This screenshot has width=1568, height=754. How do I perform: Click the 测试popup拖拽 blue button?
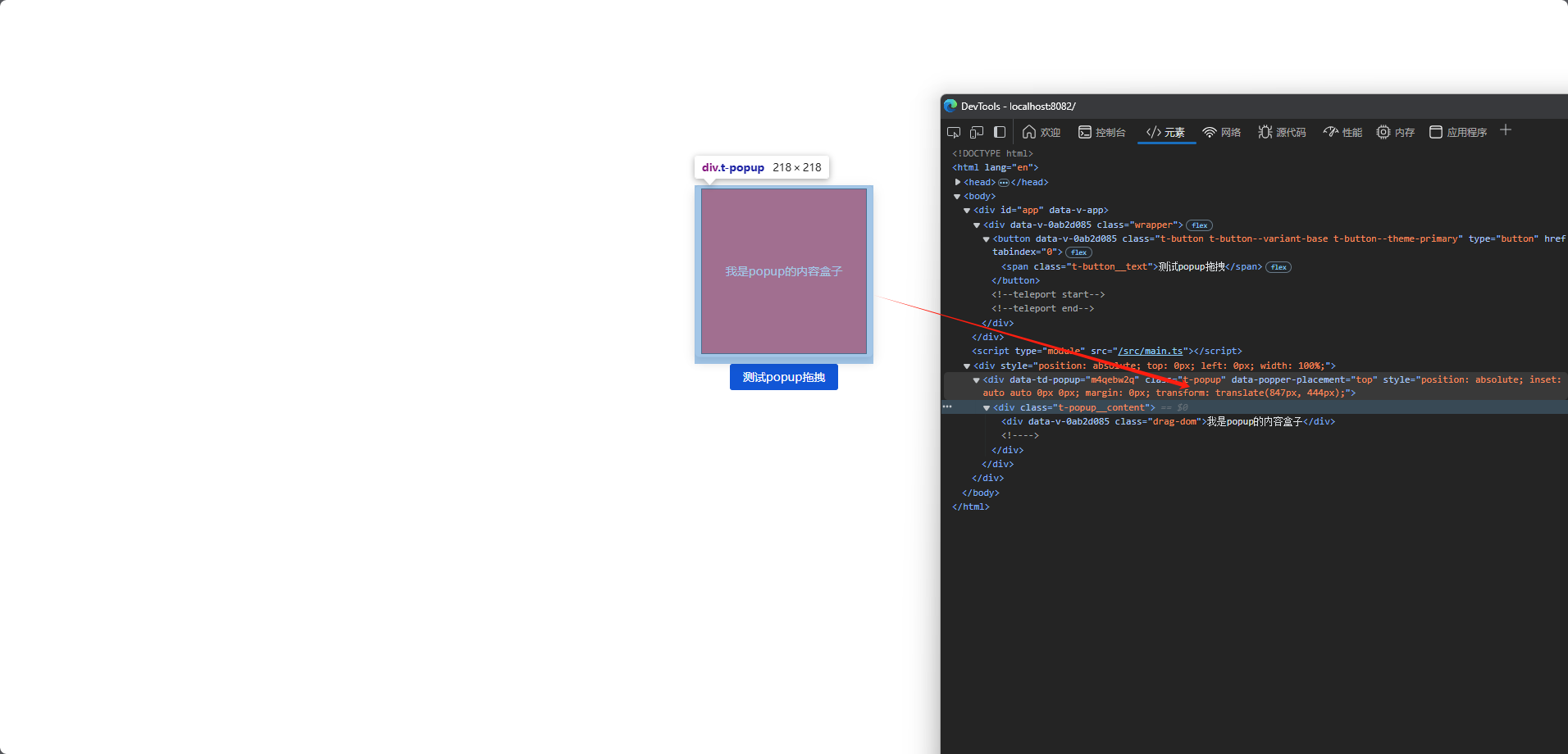pos(784,377)
